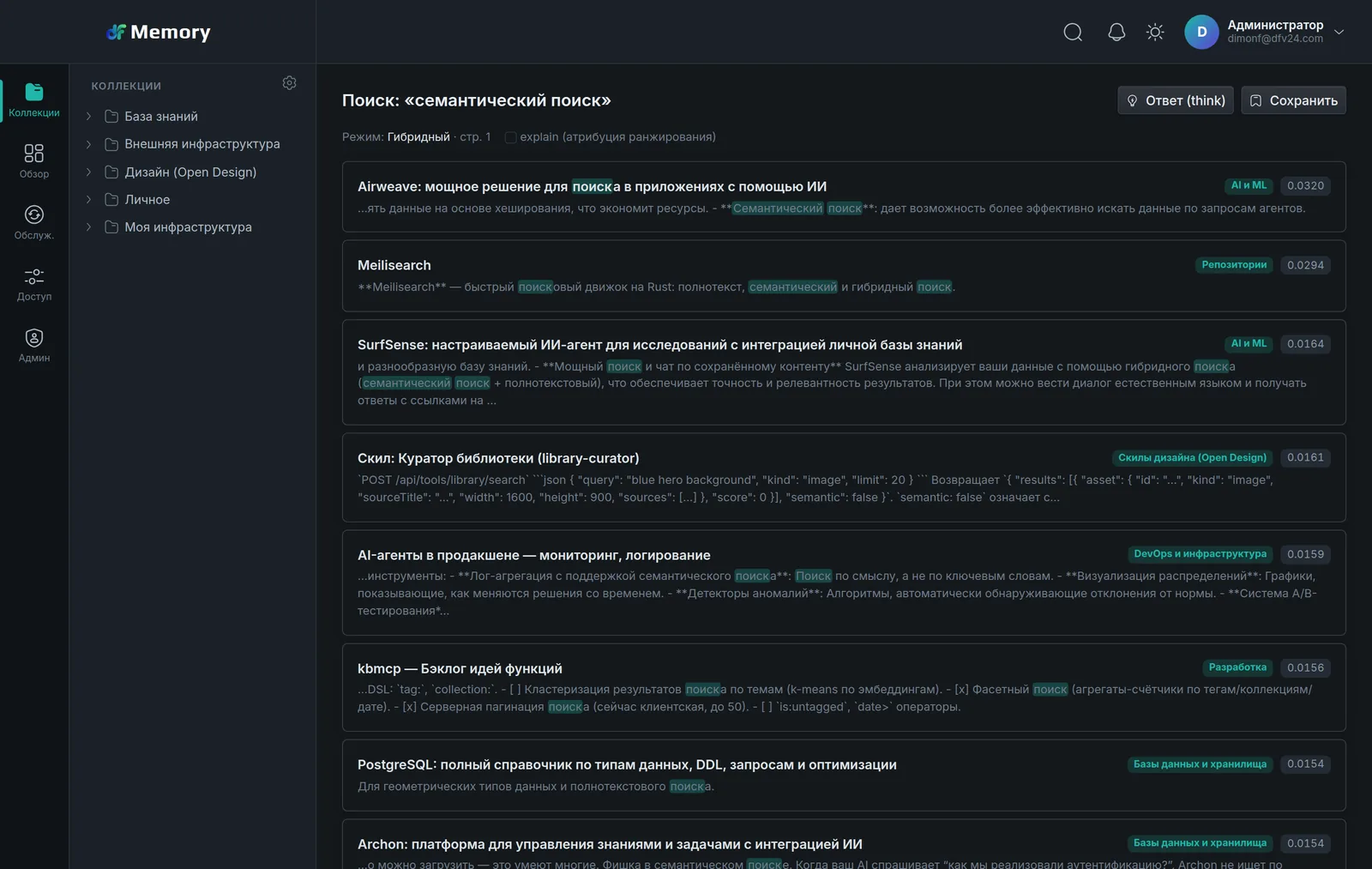Click the Разработка tag
Screen dimensions: 1372x869
[1237, 667]
